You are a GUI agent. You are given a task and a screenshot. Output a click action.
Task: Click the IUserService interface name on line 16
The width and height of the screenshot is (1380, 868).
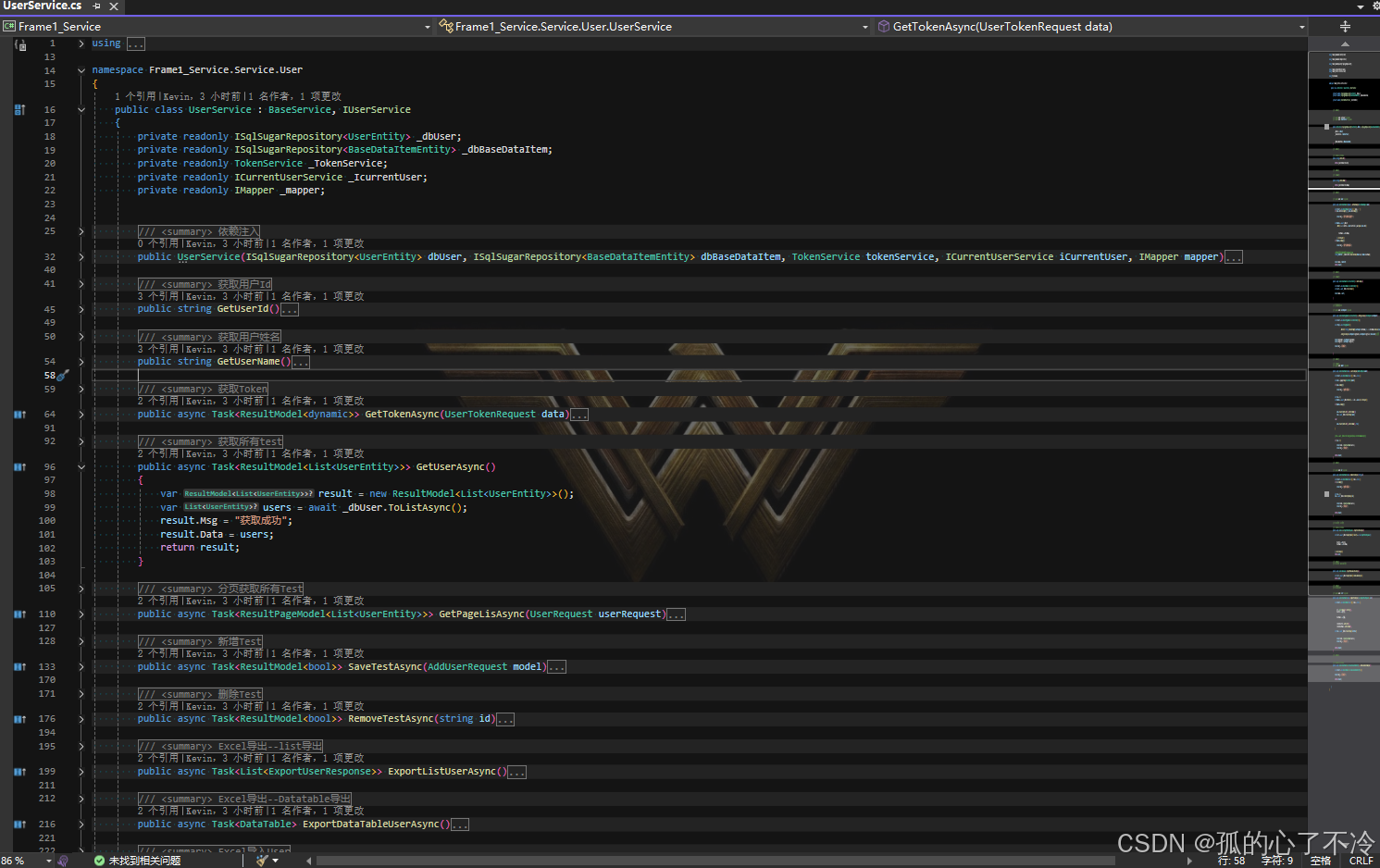tap(377, 110)
